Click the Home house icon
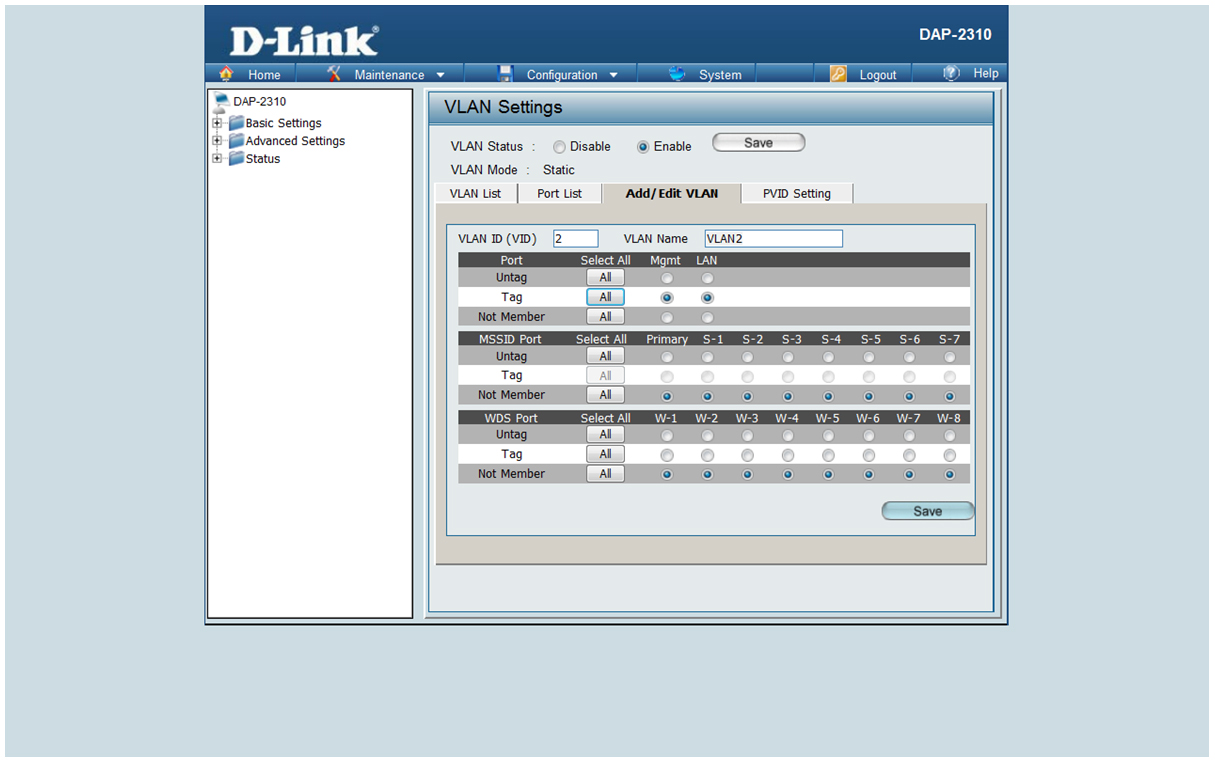The image size is (1215, 762). click(x=226, y=74)
